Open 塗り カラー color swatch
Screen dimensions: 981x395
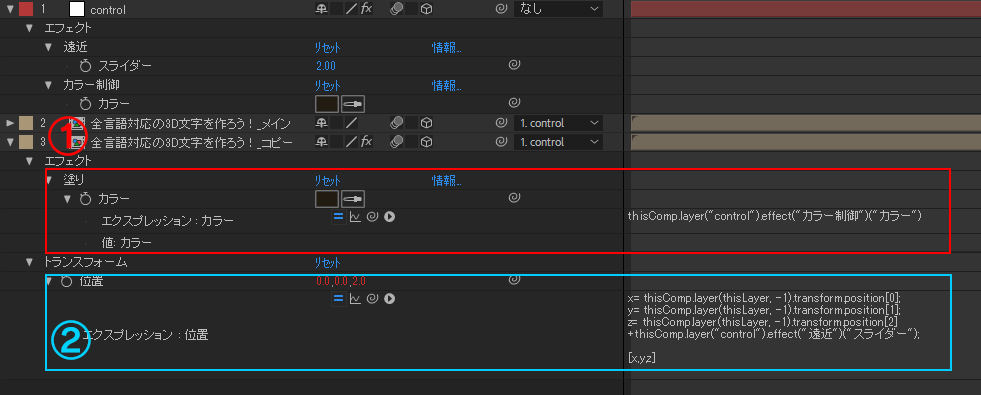tap(327, 199)
